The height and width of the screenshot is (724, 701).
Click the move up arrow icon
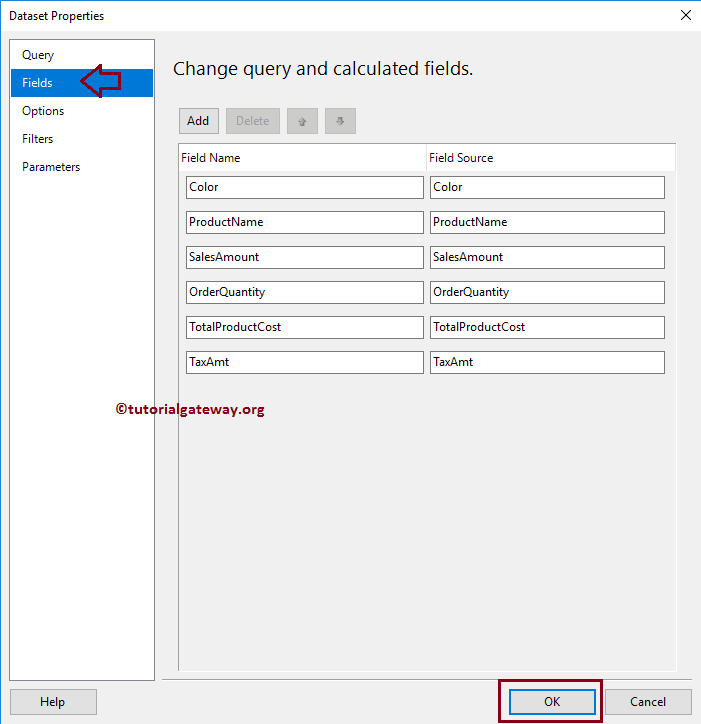pos(302,121)
